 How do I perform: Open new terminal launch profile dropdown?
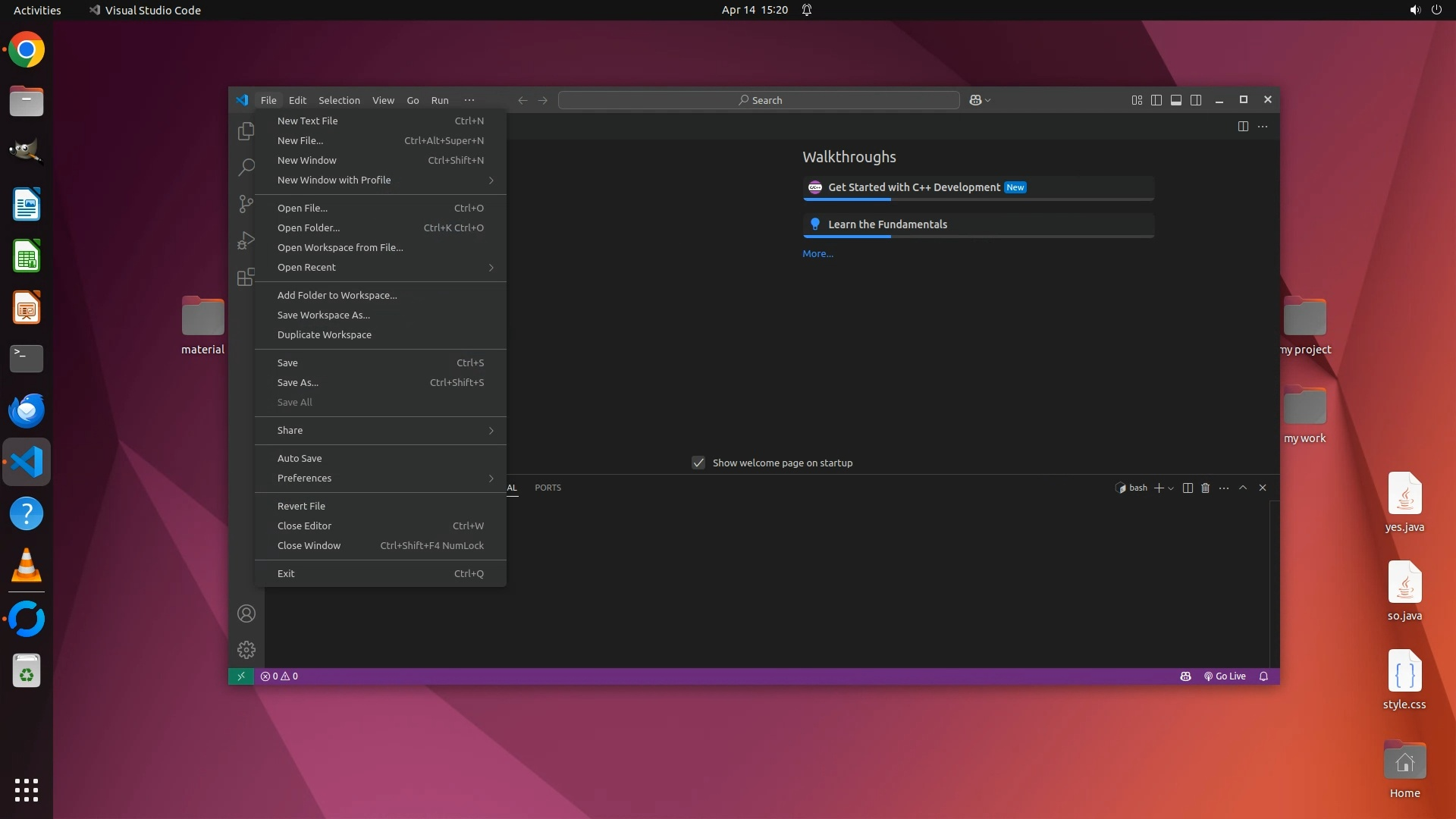(1172, 488)
